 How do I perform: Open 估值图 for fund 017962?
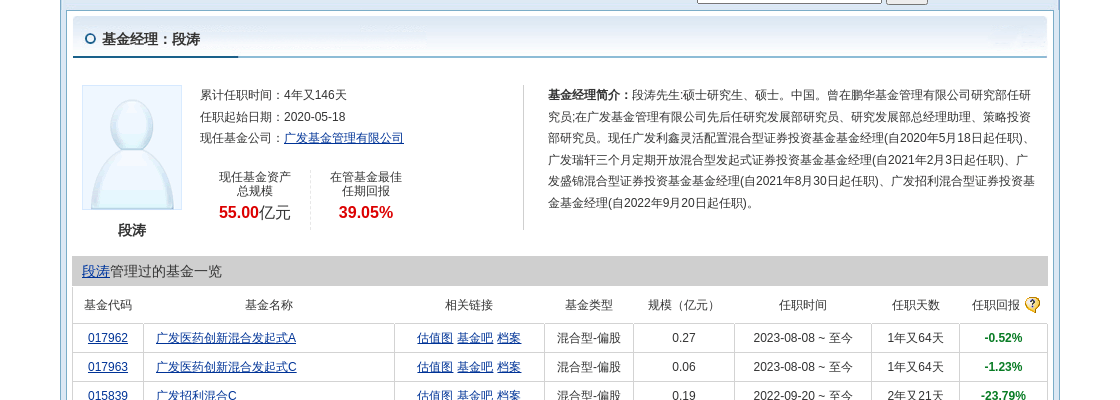(x=435, y=338)
